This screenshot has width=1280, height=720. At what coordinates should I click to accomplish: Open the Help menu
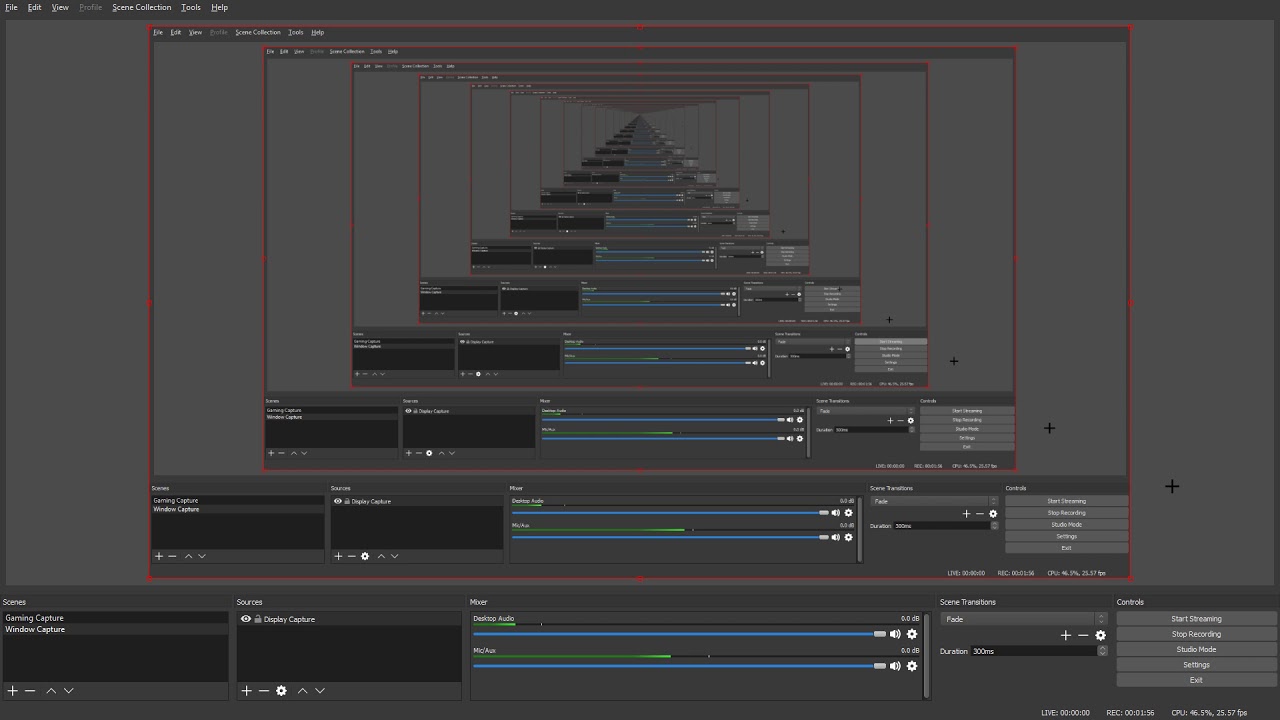coord(220,7)
